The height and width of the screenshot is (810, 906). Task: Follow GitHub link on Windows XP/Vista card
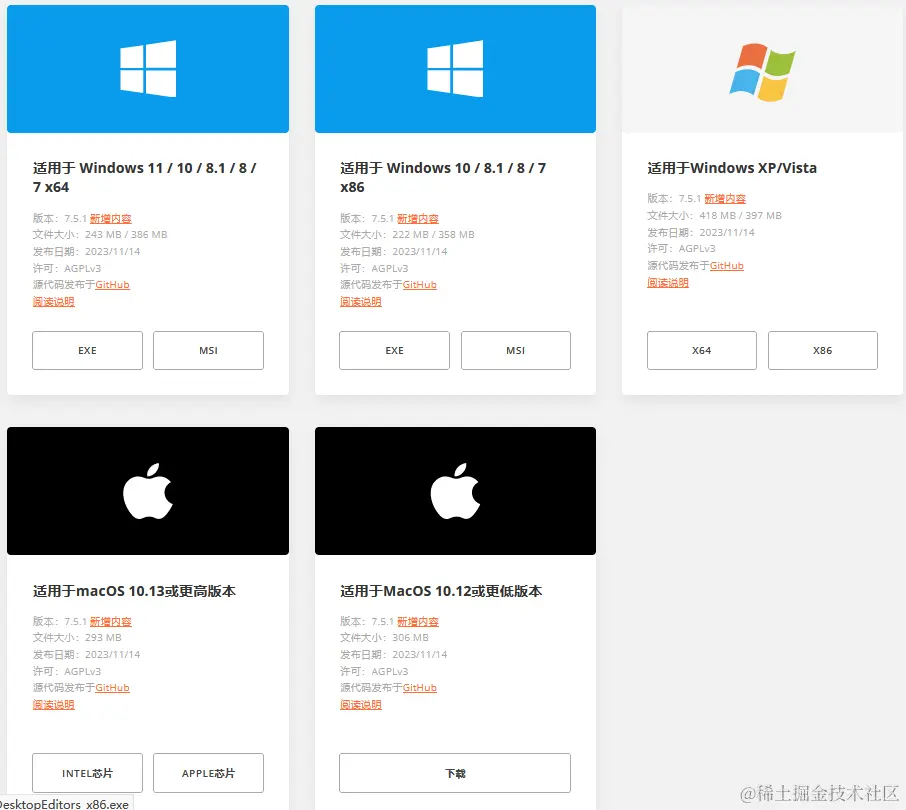(x=726, y=266)
